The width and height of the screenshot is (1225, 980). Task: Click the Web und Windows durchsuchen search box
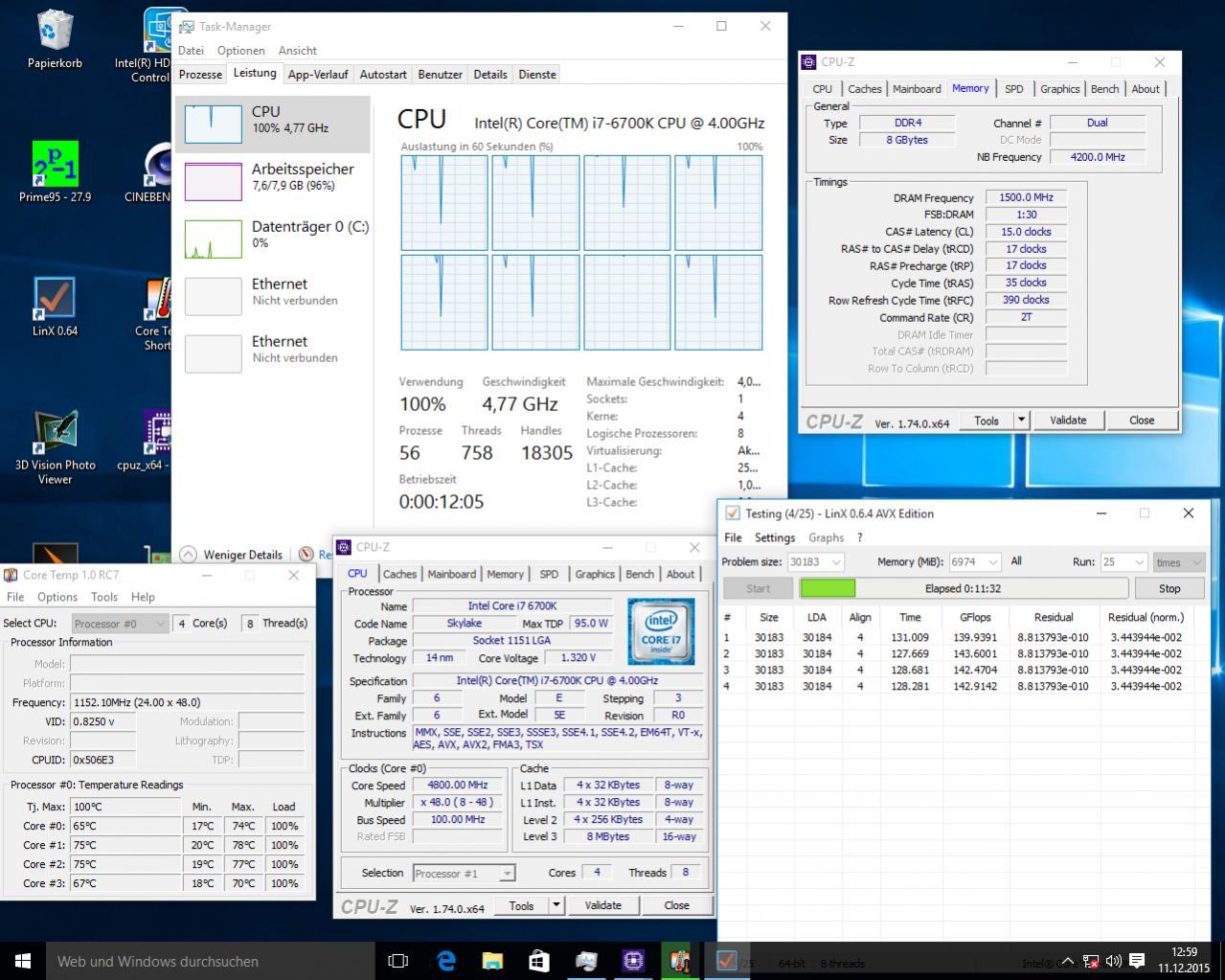click(x=211, y=961)
